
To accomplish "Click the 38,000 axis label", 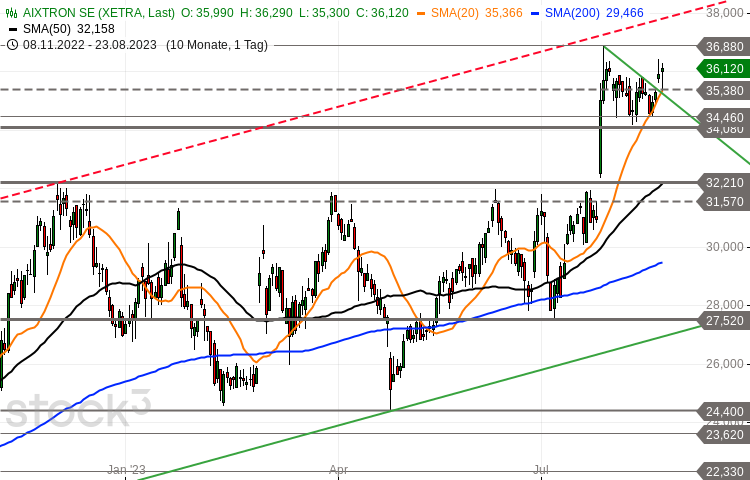I will (725, 12).
